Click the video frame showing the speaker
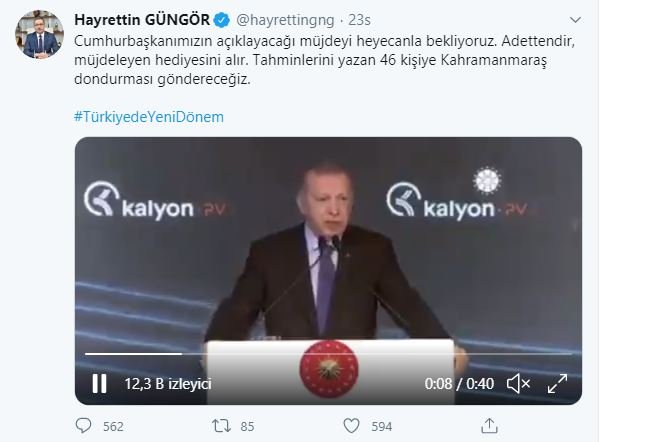 pyautogui.click(x=328, y=256)
